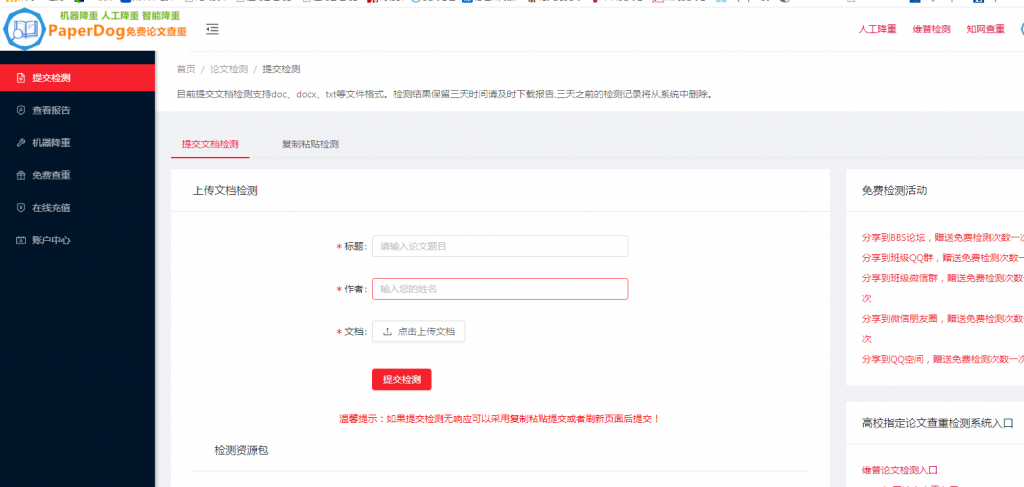This screenshot has height=487, width=1024.
Task: Click the shield icon beside 在线充值
Action: pos(21,208)
